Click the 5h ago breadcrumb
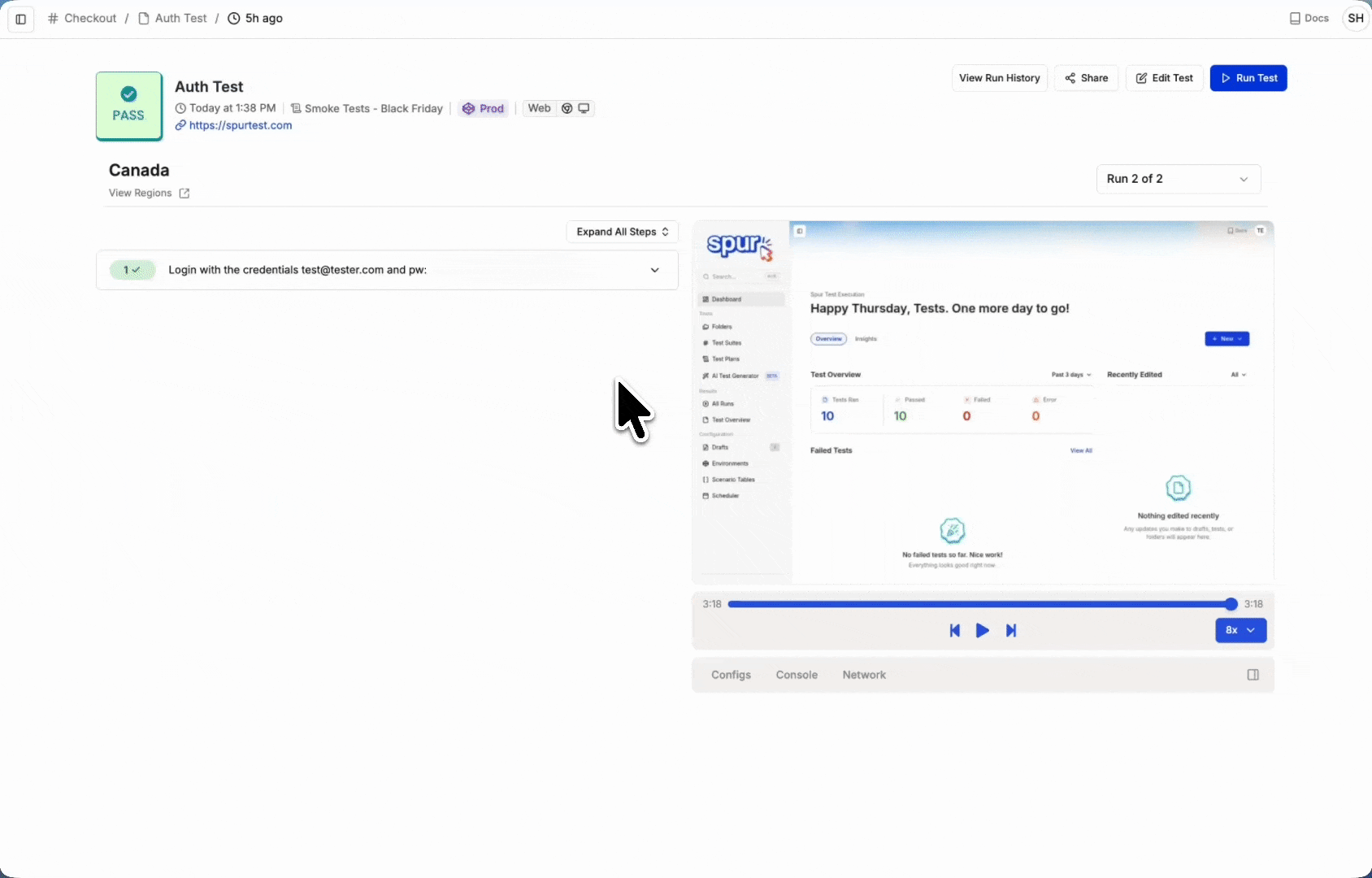 pyautogui.click(x=255, y=18)
